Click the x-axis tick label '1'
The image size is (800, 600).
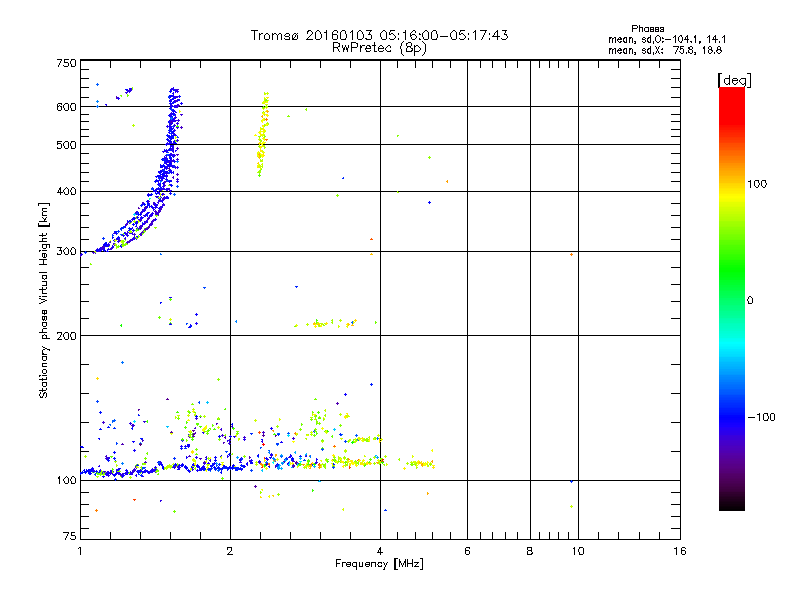80,551
